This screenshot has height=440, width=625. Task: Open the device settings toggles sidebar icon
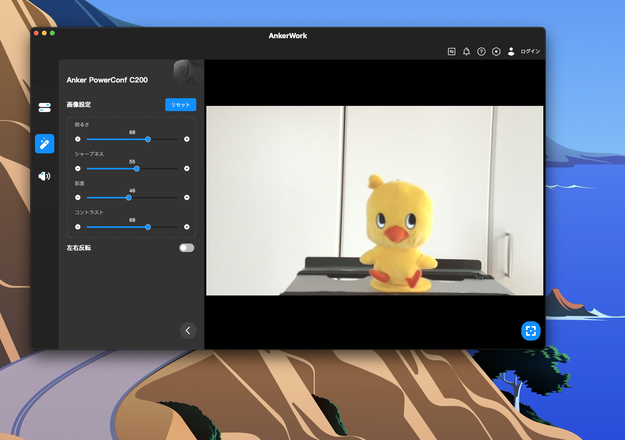tap(45, 107)
